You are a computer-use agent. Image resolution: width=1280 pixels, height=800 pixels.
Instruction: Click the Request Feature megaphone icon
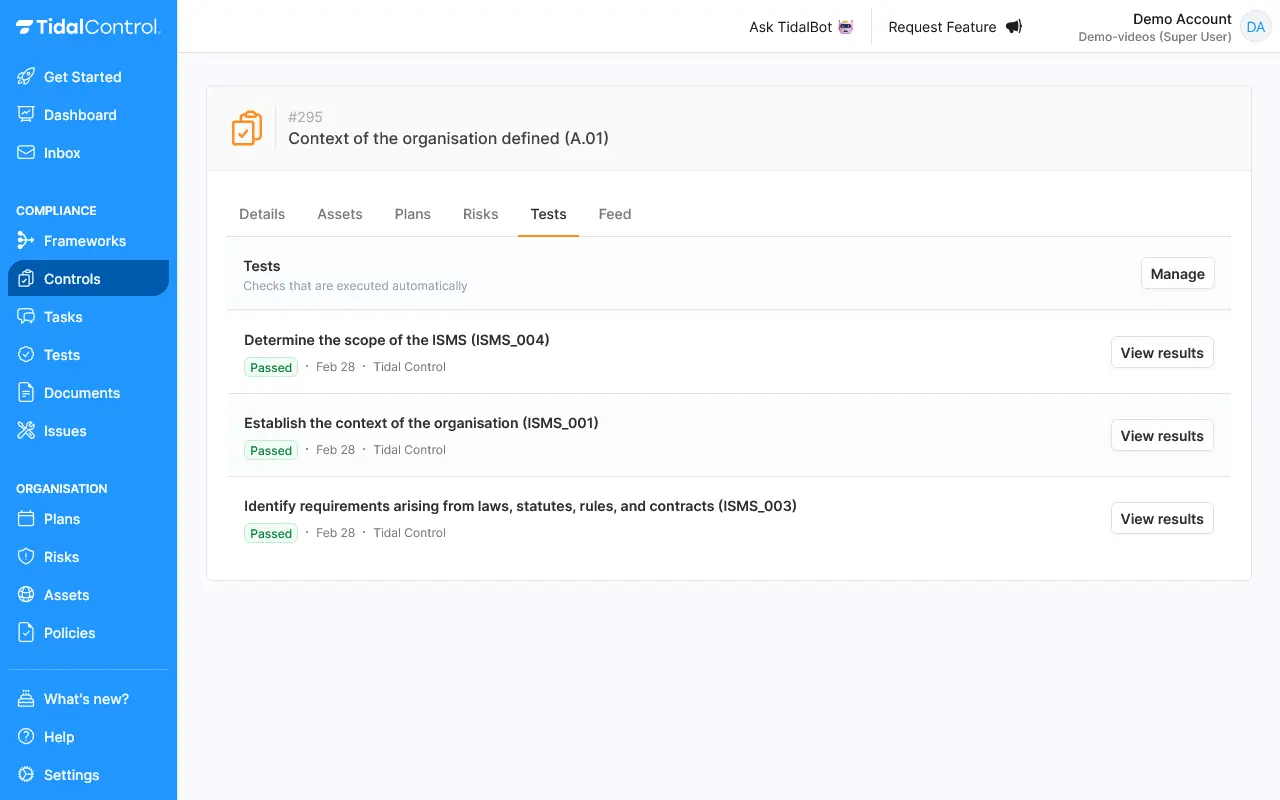click(1014, 27)
